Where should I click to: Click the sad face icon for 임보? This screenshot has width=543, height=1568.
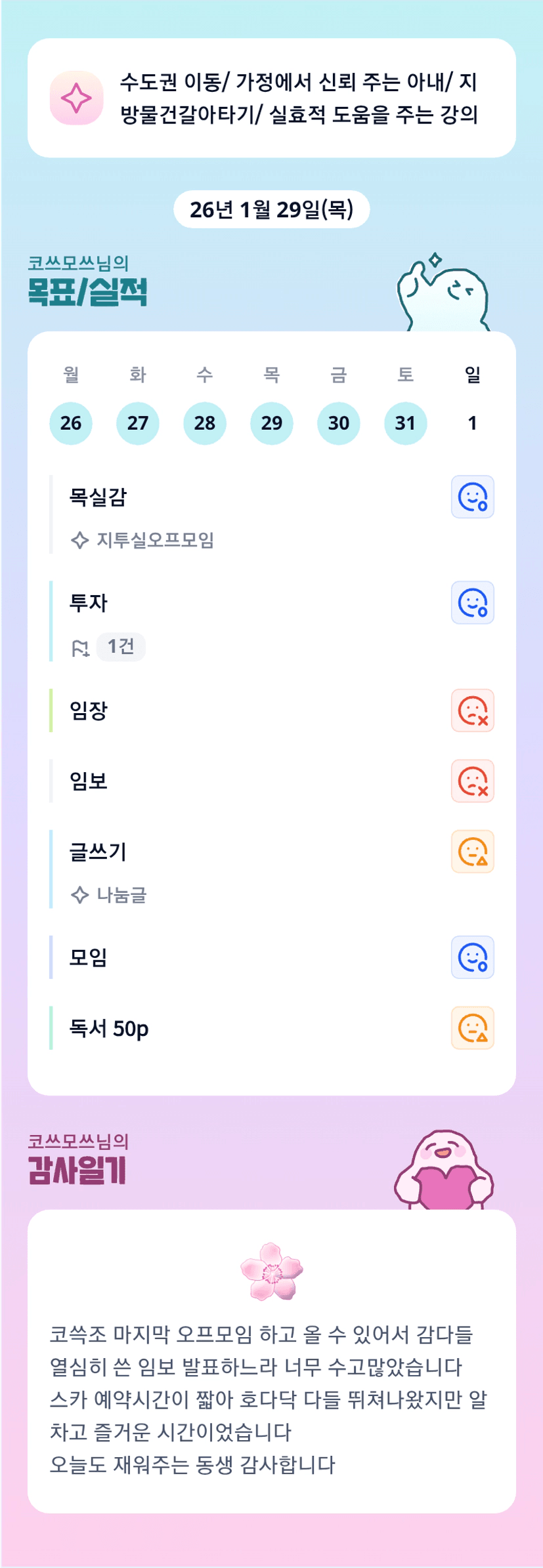472,781
